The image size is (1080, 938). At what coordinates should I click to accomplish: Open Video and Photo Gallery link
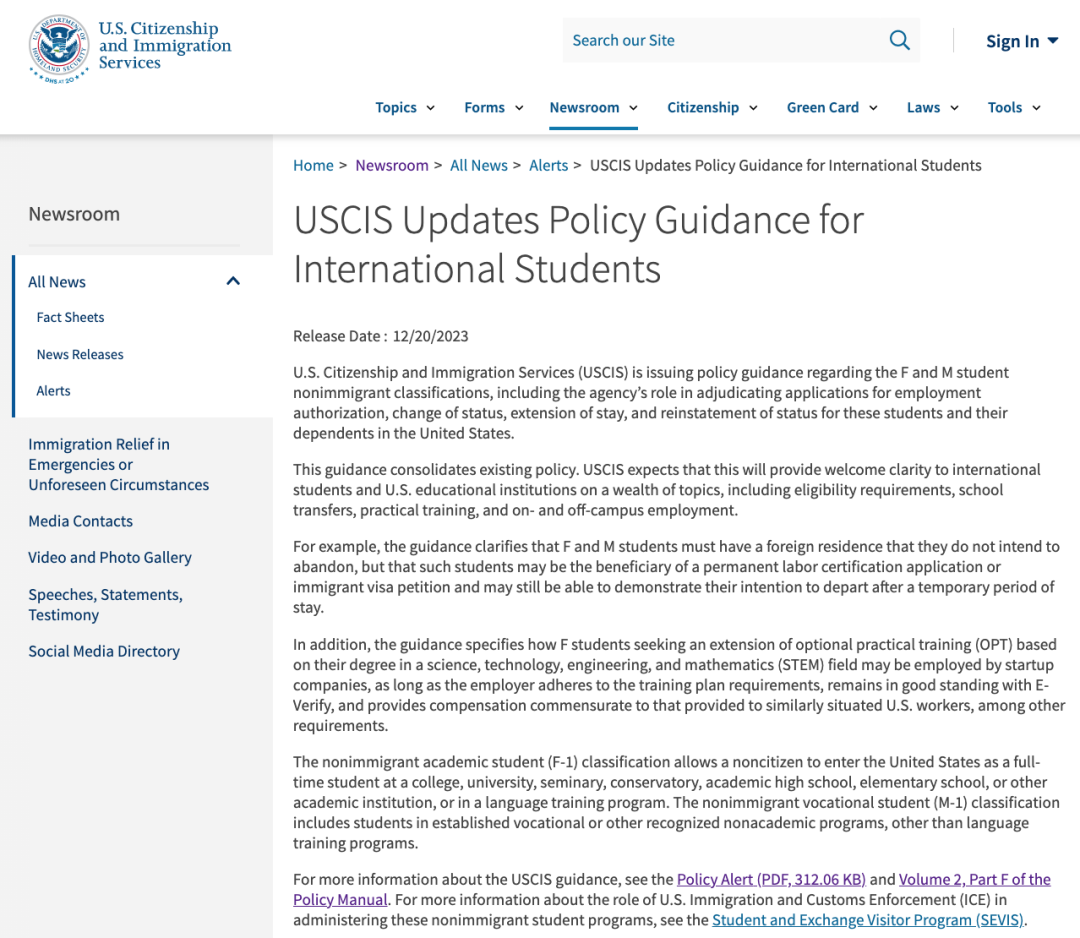coord(110,557)
